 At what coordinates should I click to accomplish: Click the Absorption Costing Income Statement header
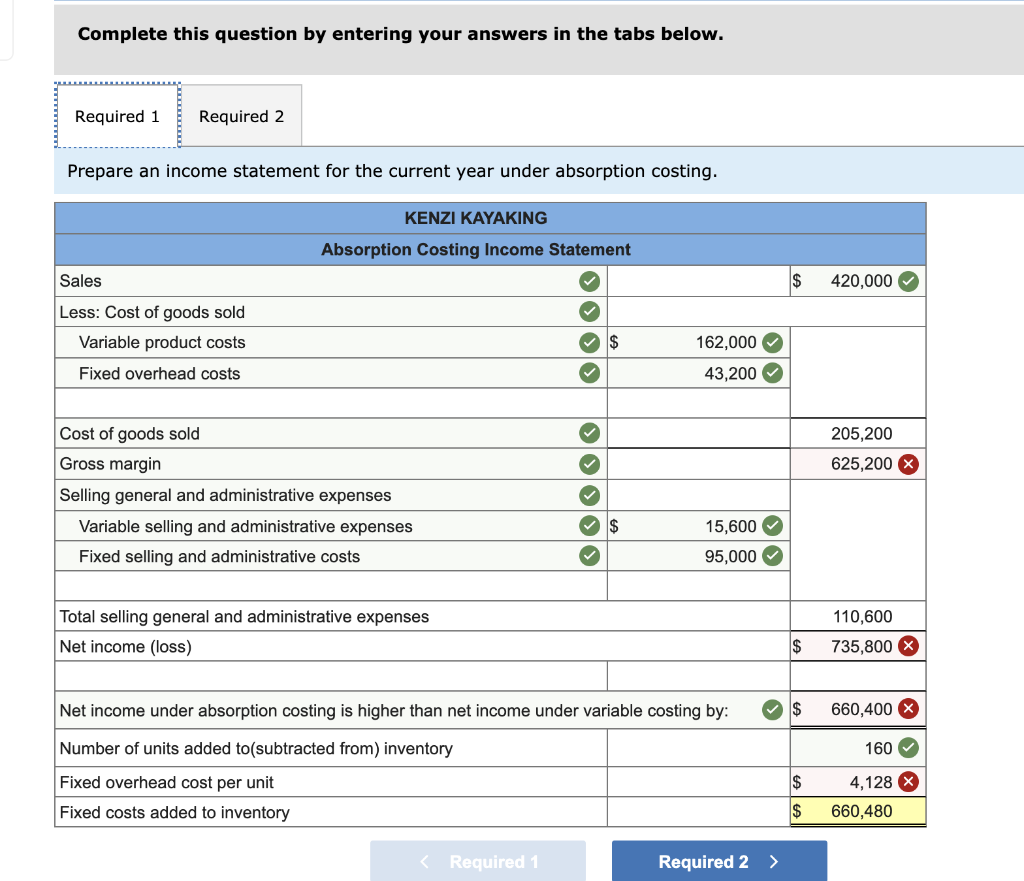pos(490,249)
